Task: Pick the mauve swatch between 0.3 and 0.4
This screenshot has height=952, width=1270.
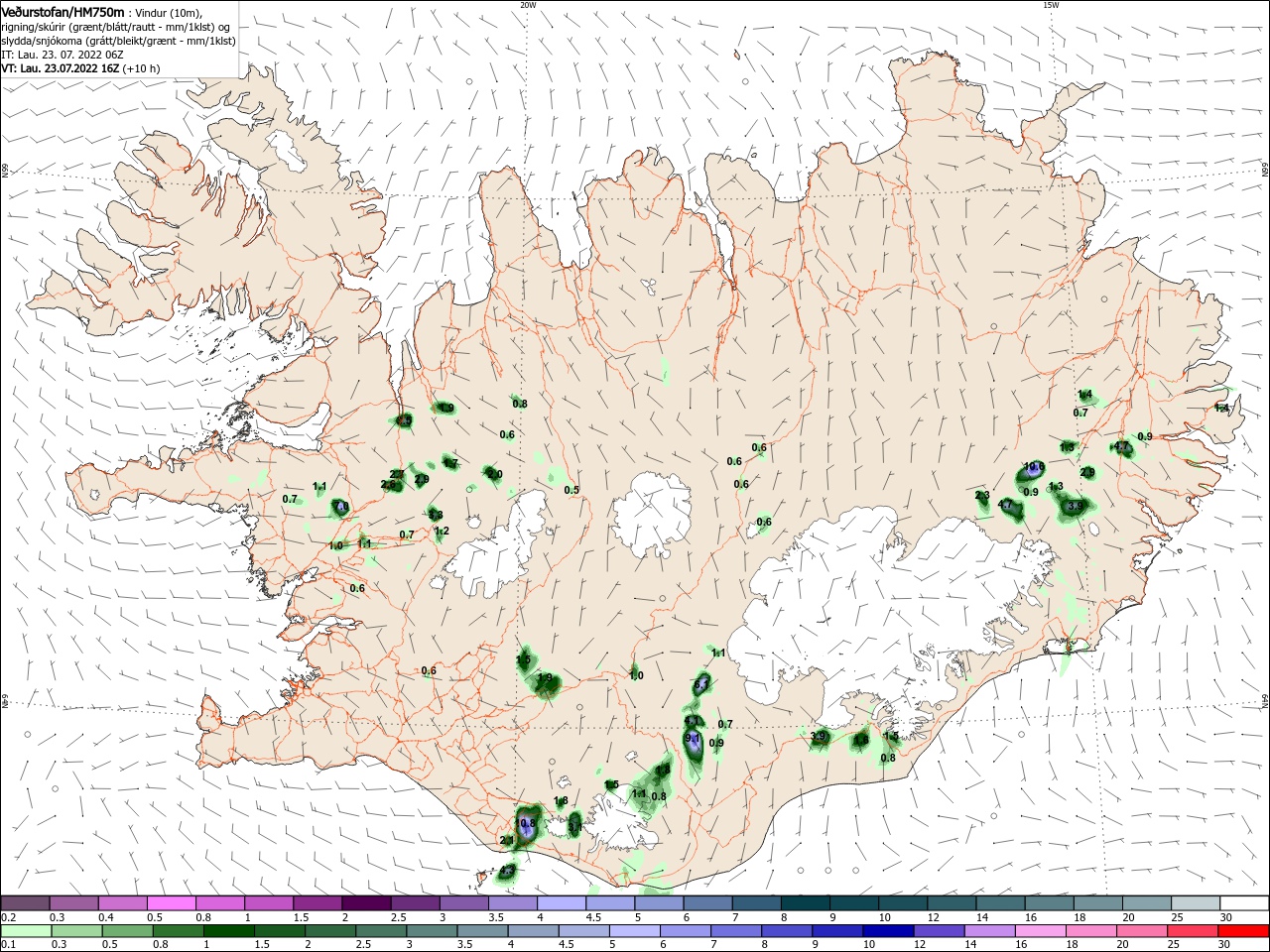Action: pyautogui.click(x=73, y=903)
